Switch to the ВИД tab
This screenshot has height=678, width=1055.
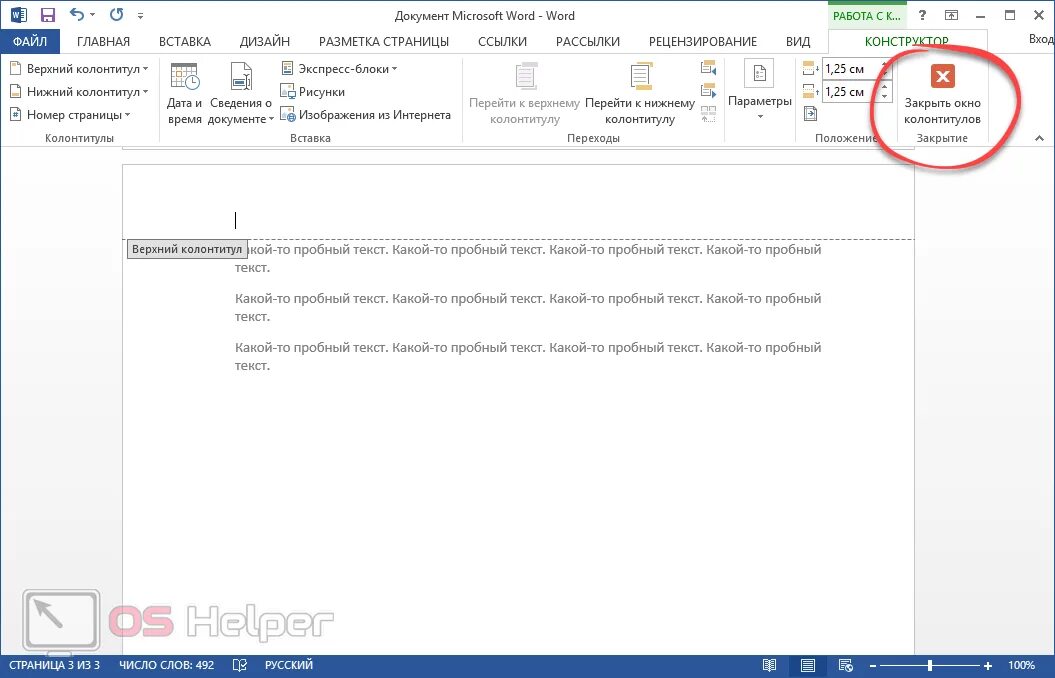pyautogui.click(x=798, y=41)
